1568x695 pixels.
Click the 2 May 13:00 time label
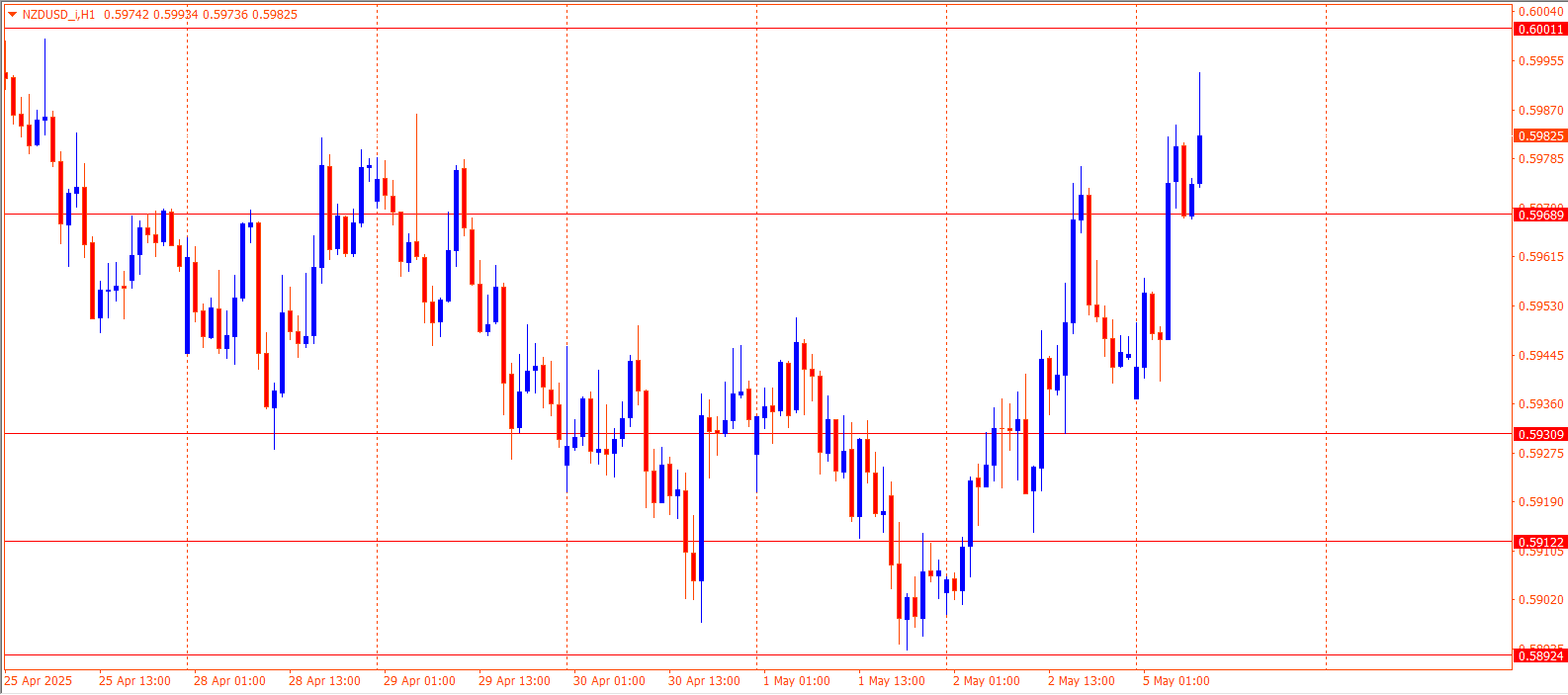click(x=1082, y=681)
